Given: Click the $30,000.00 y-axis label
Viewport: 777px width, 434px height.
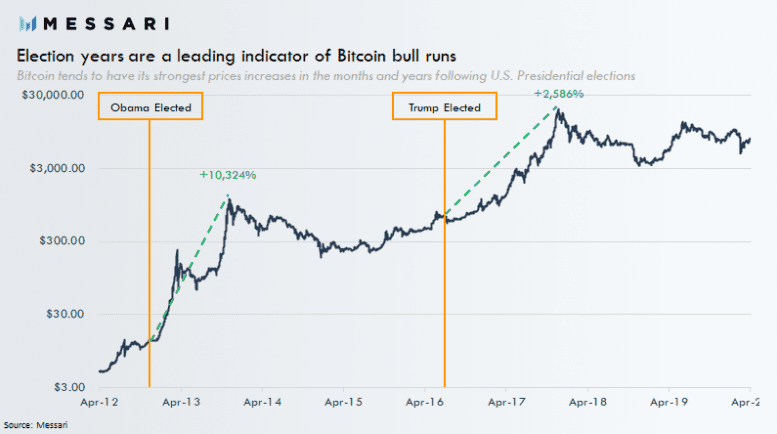Looking at the screenshot, I should [53, 95].
